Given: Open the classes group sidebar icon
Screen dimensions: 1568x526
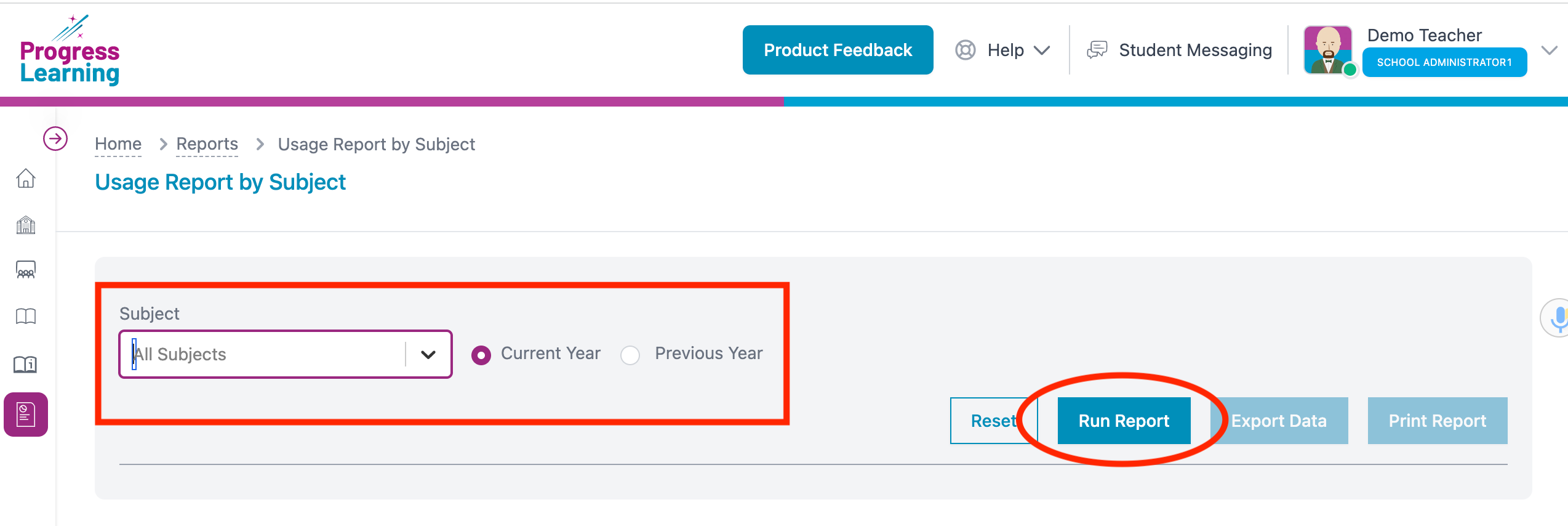Looking at the screenshot, I should (x=26, y=270).
